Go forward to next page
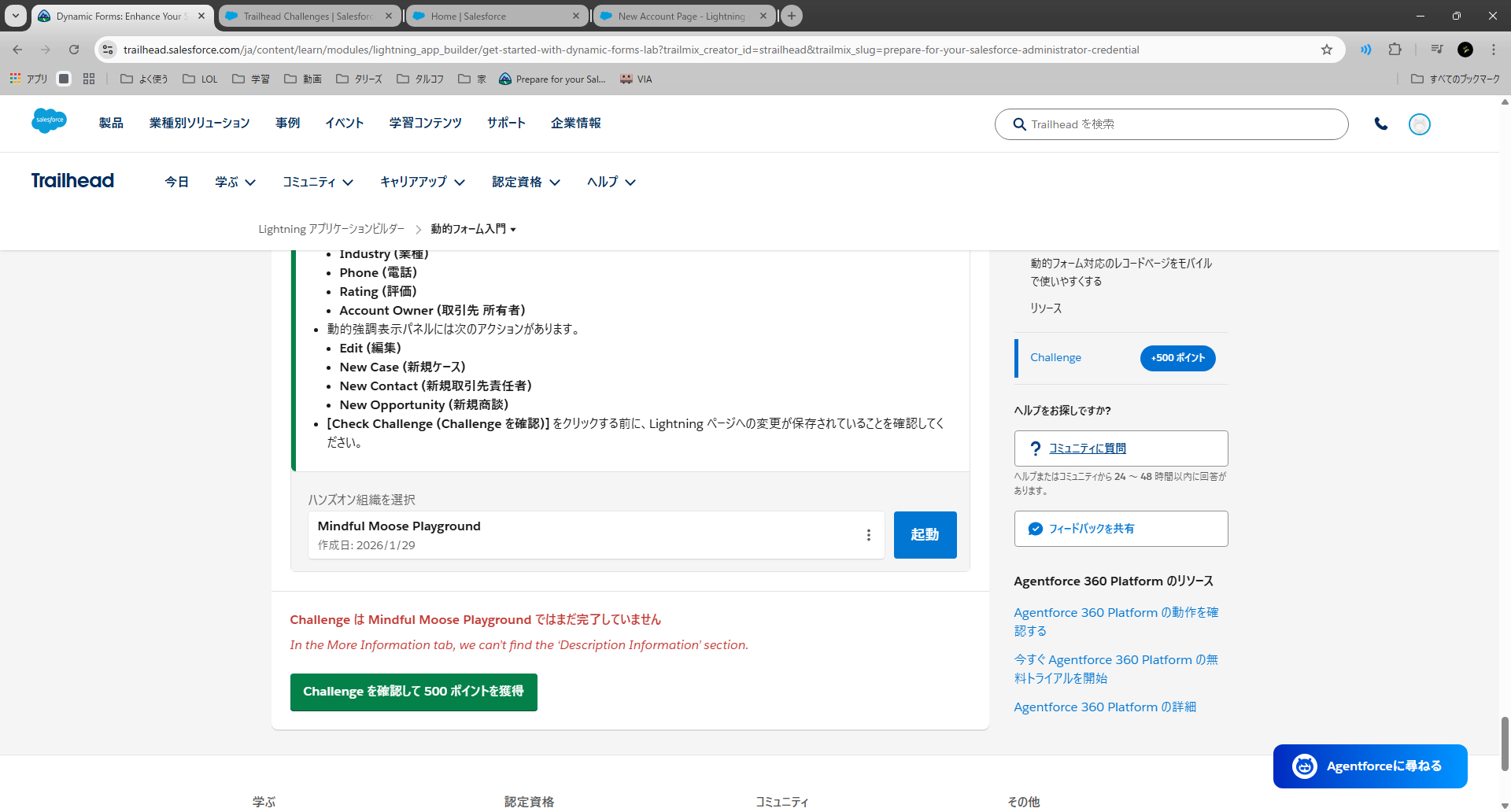 point(46,50)
